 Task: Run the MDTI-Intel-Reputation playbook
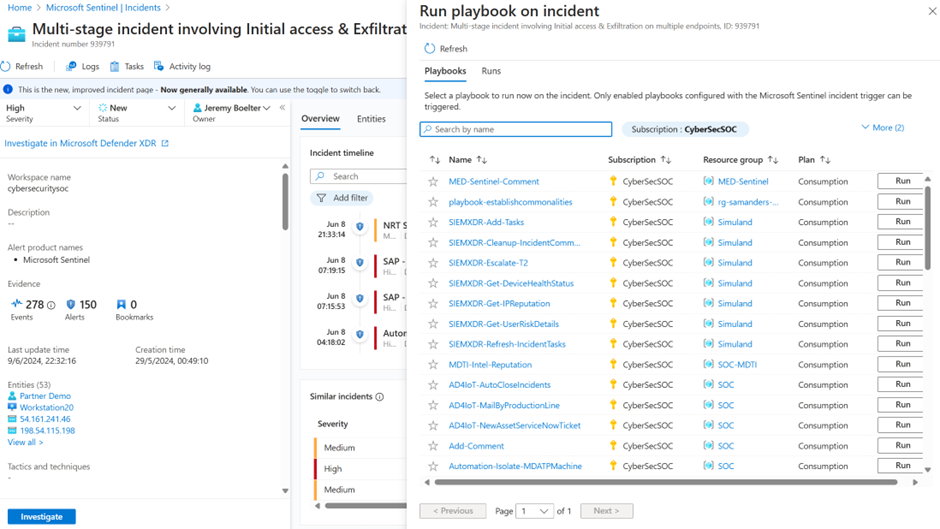pyautogui.click(x=902, y=364)
